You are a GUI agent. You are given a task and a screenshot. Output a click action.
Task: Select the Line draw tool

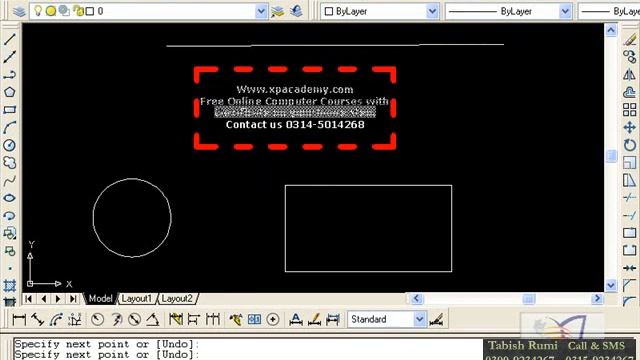9,39
